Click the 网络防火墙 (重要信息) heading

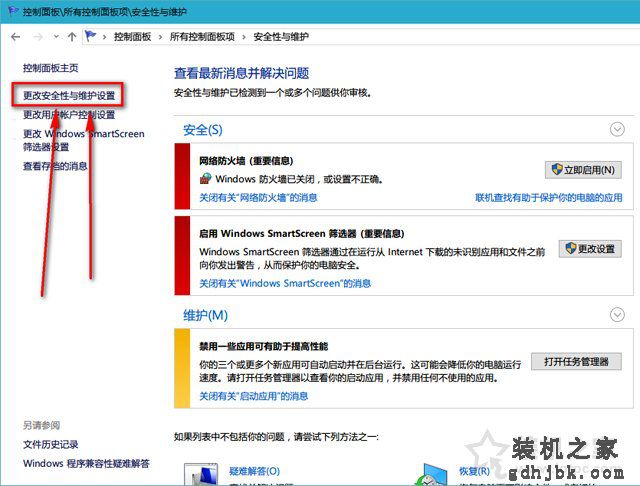pyautogui.click(x=246, y=161)
